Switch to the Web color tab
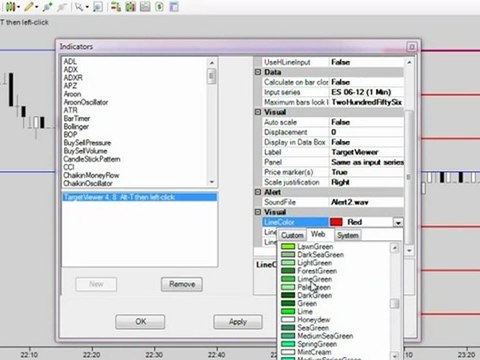 [318, 234]
